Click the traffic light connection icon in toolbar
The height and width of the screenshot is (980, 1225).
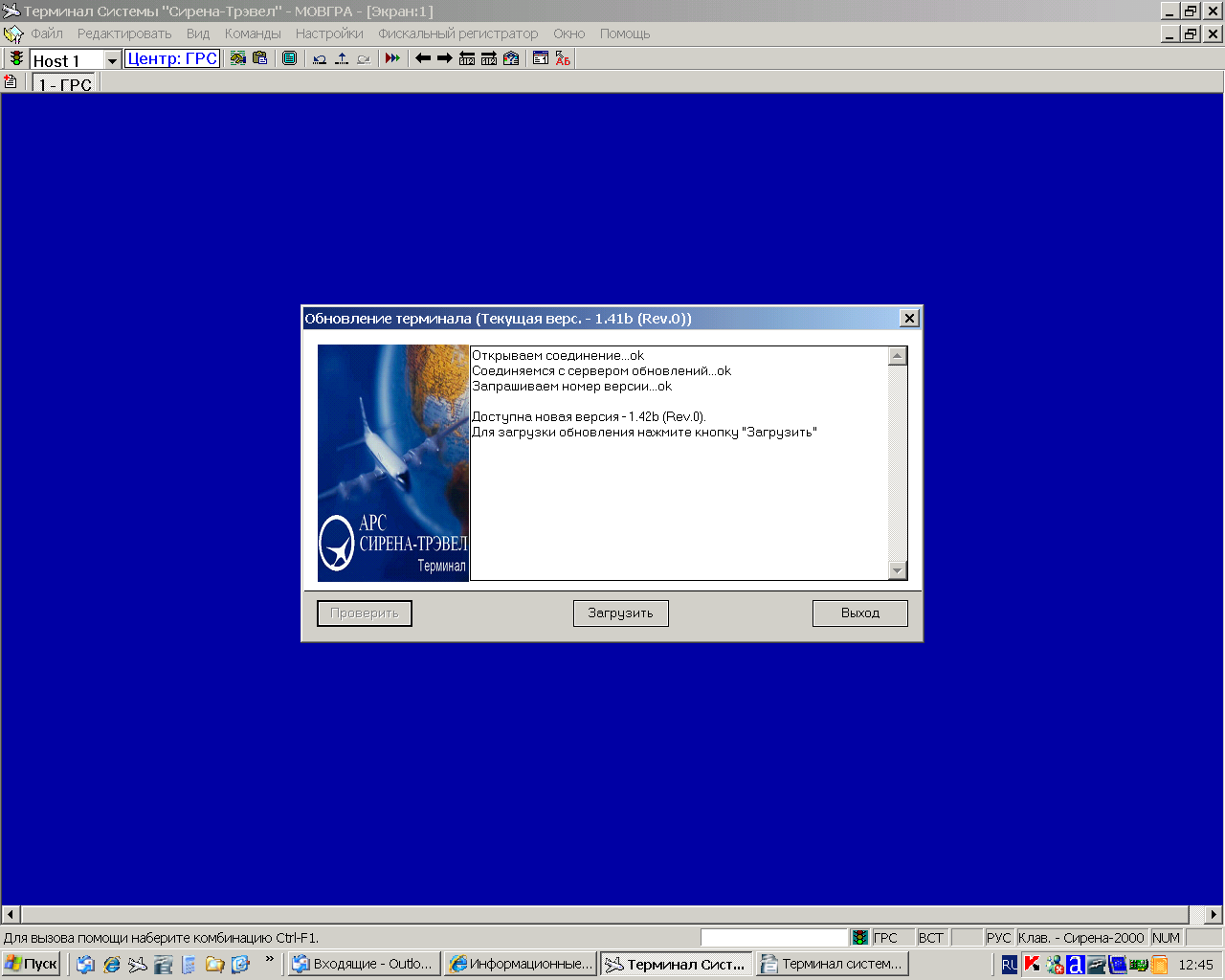coord(16,59)
